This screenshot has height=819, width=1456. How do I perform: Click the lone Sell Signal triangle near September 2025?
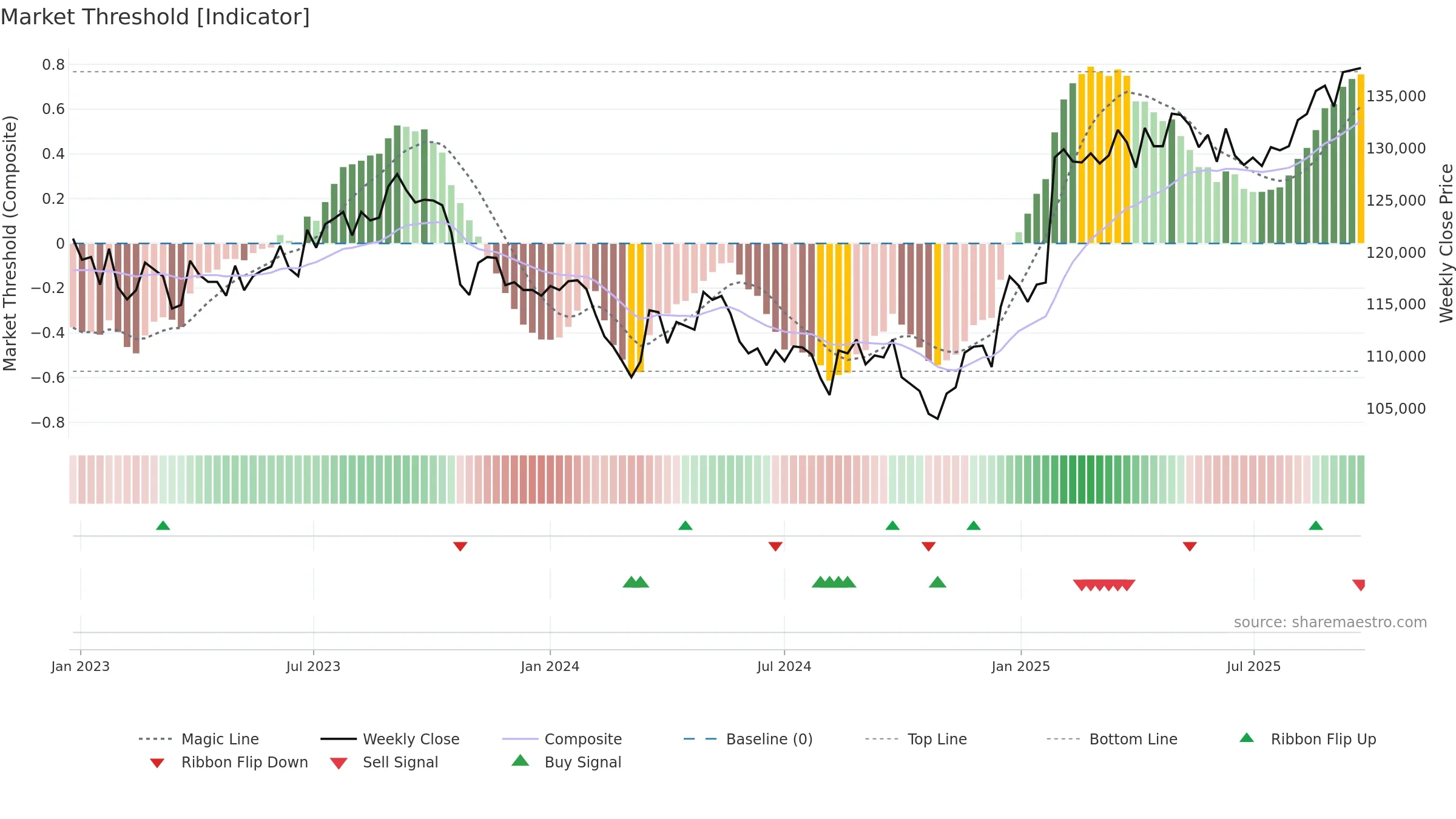1358,585
